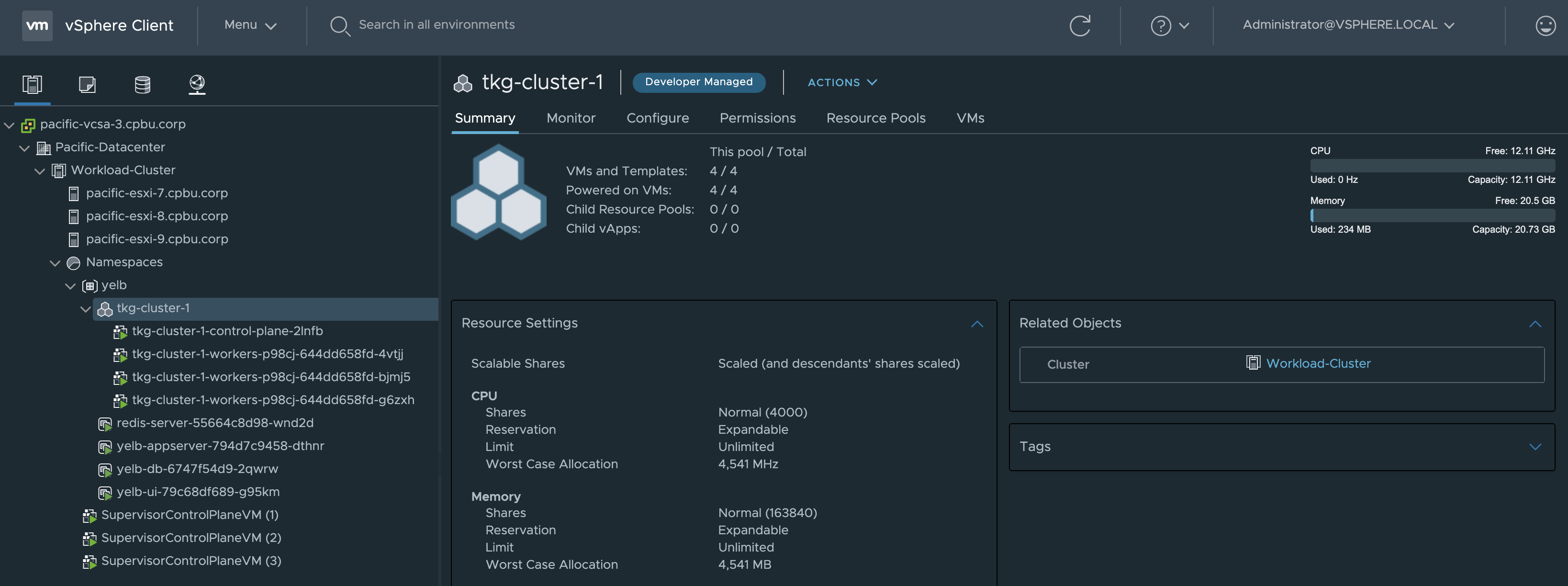Open the Workload-Cluster link in Related Objects
The width and height of the screenshot is (1568, 586).
tap(1318, 364)
